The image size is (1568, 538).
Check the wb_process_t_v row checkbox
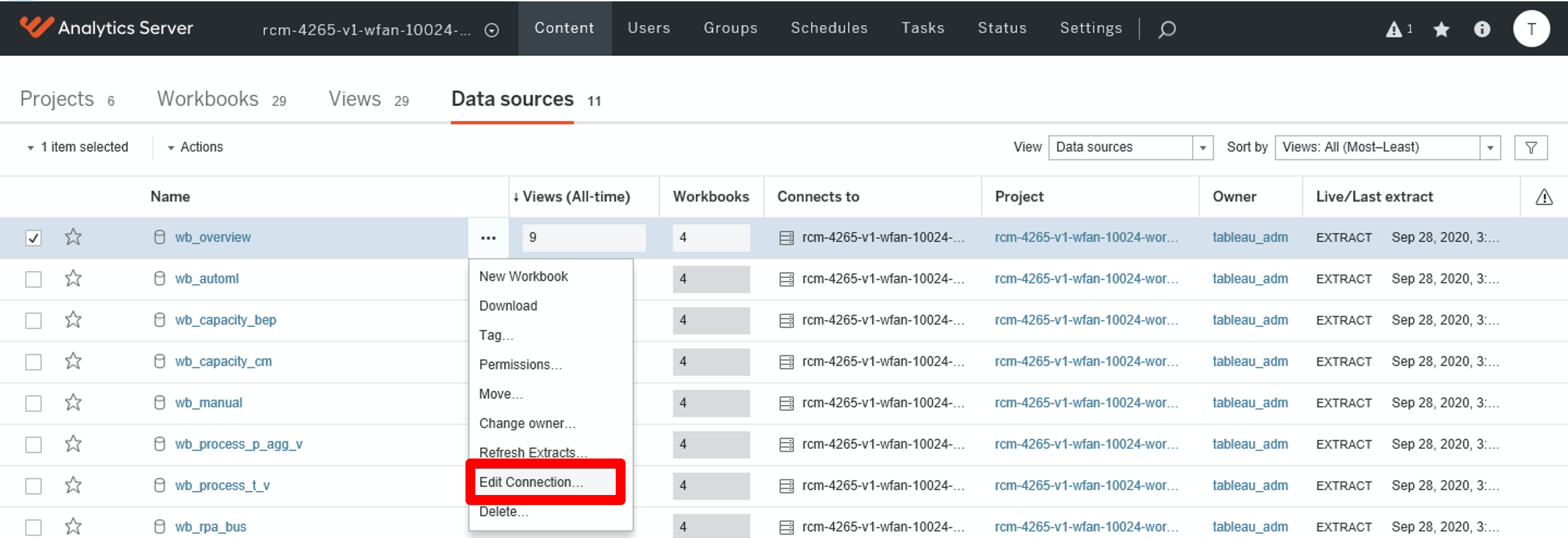tap(33, 486)
